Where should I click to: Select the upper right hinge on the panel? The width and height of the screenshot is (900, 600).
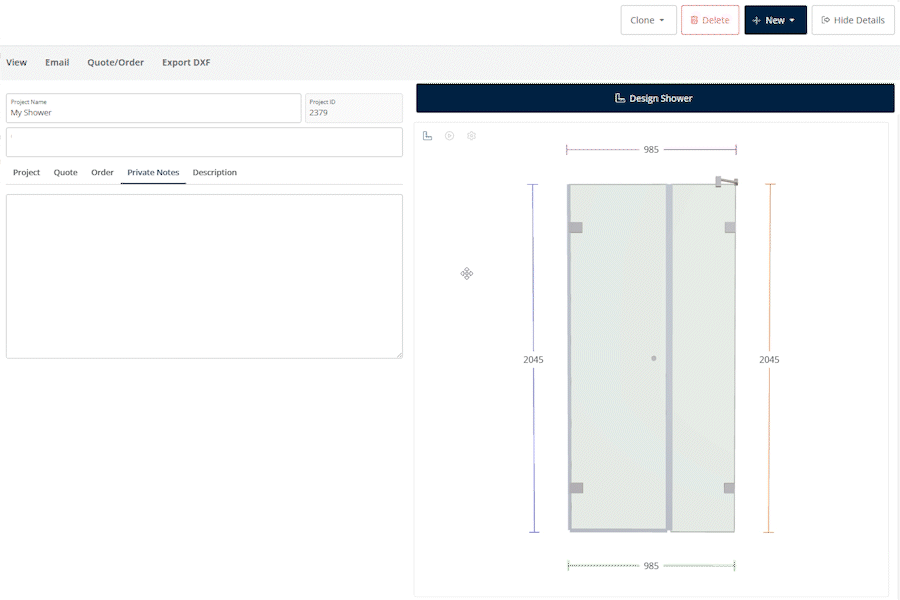(x=730, y=228)
